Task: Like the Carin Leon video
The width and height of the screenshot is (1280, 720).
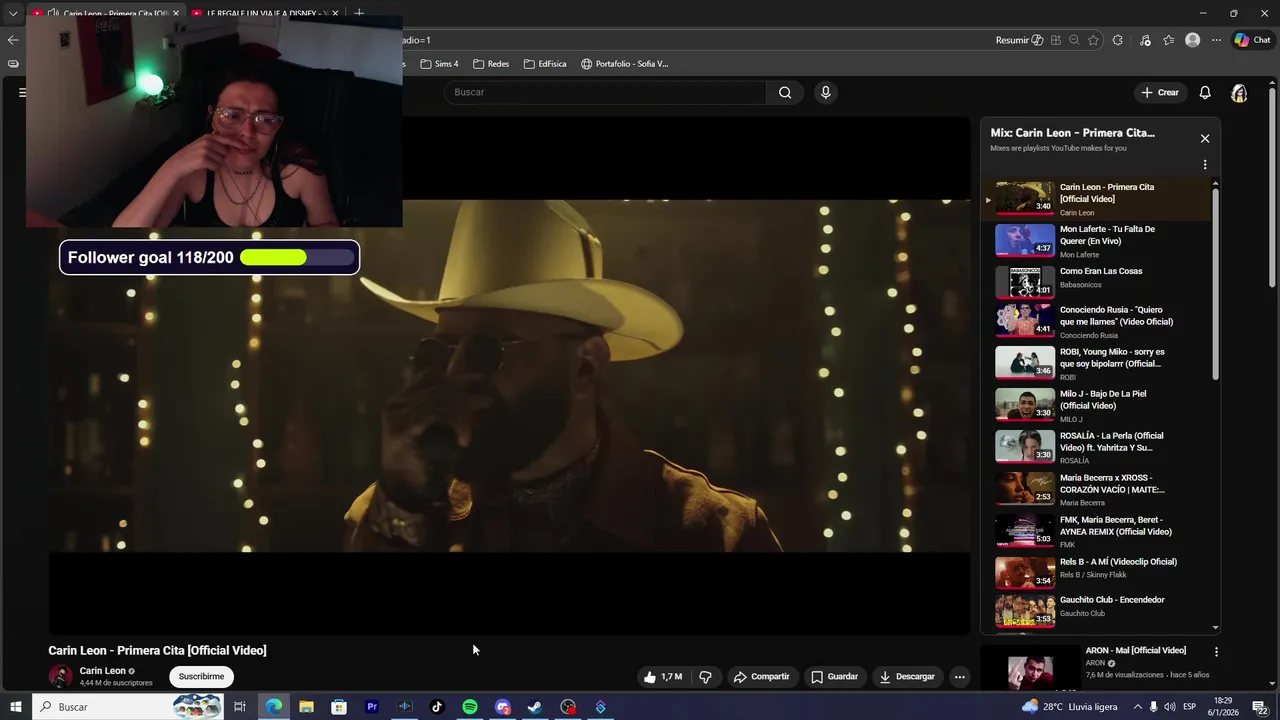Action: 663,677
